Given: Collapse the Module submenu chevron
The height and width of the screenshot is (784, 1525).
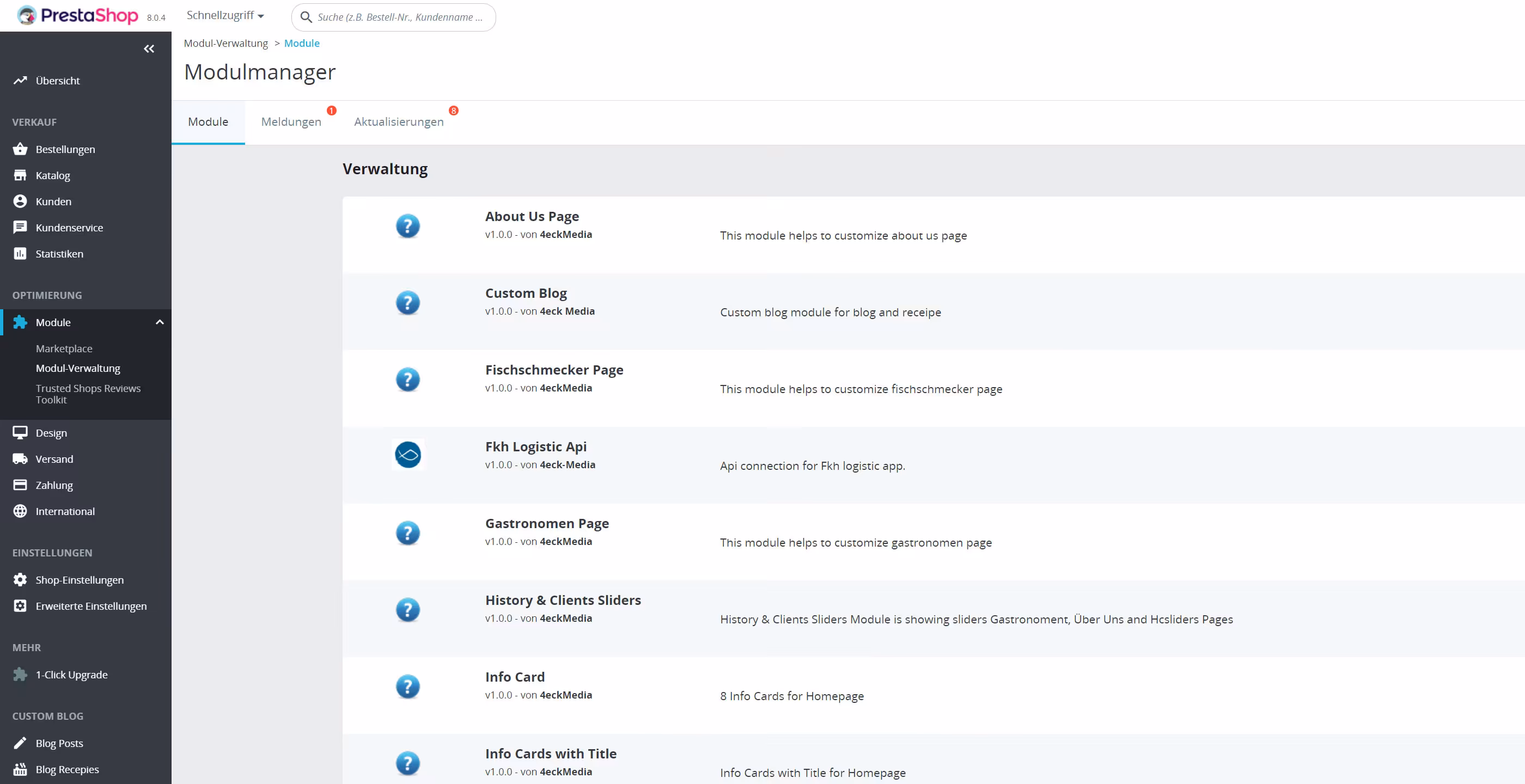Looking at the screenshot, I should point(159,322).
